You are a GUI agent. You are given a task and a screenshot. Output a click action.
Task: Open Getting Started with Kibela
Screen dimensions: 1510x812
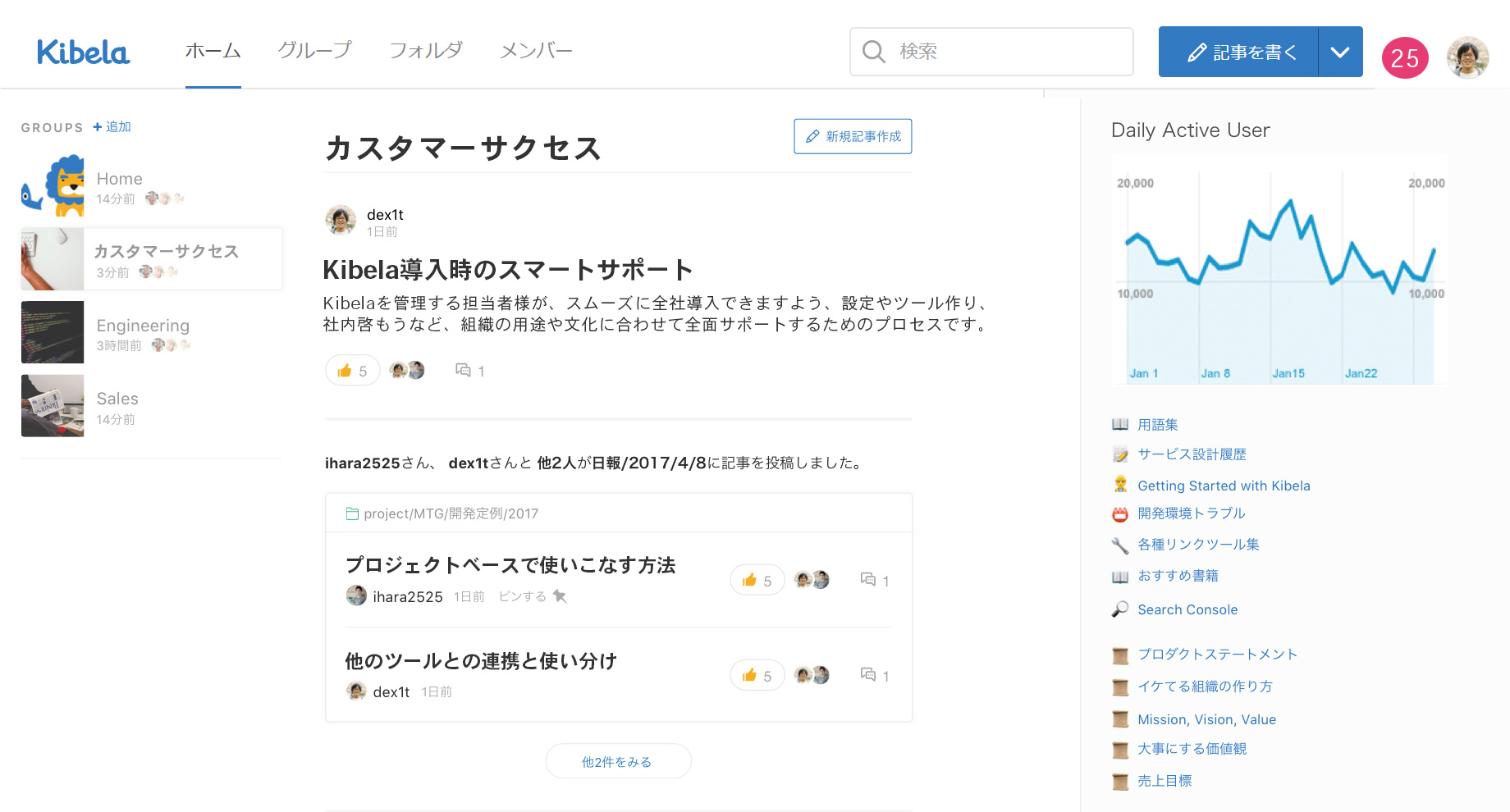point(1224,486)
